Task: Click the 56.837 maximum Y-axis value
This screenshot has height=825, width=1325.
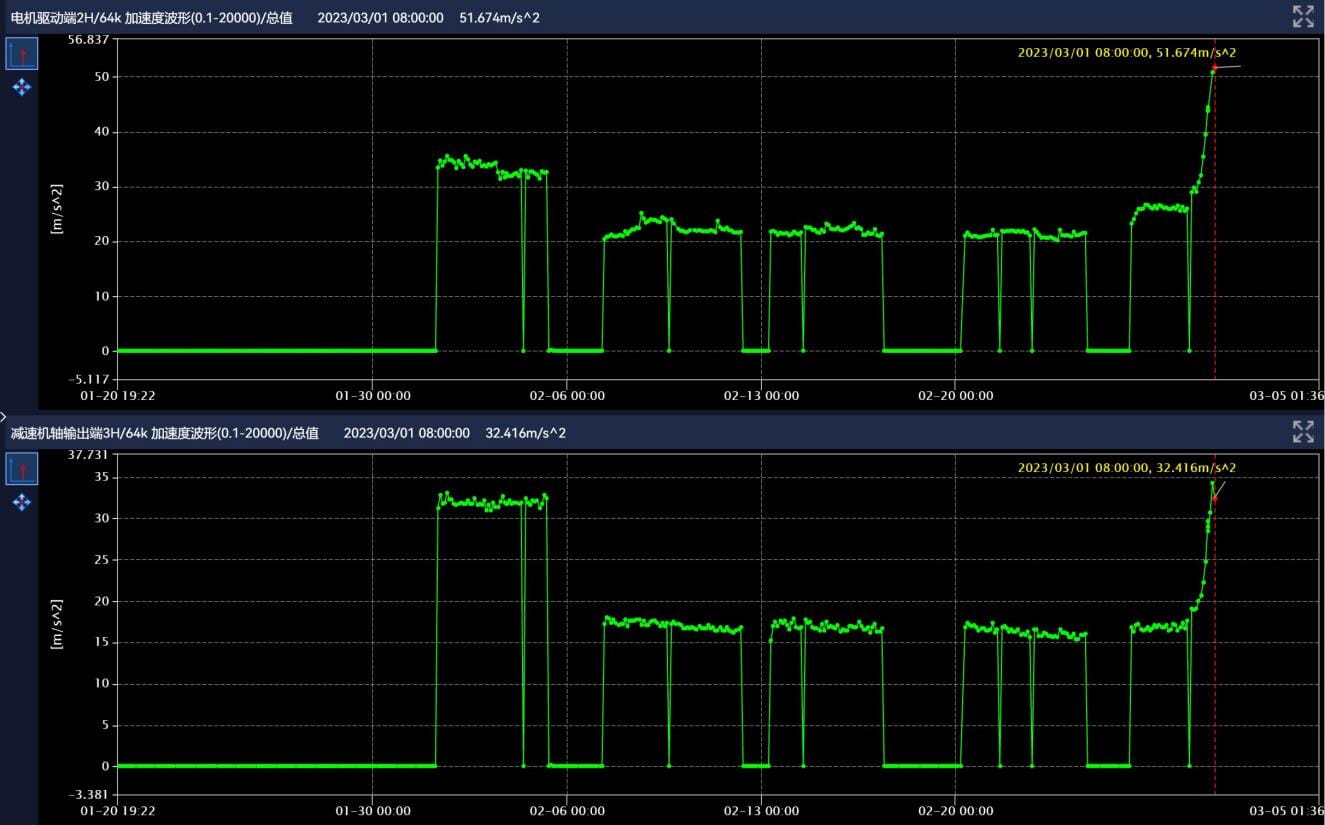Action: (88, 40)
